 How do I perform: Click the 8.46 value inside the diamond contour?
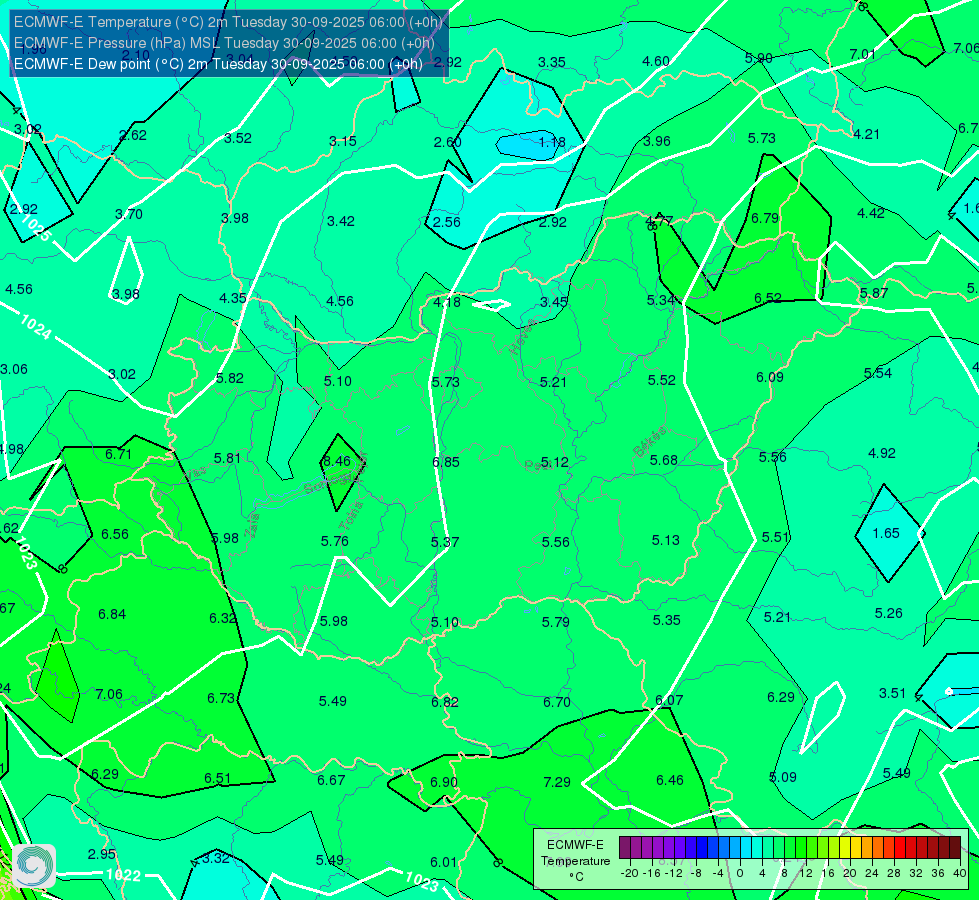pyautogui.click(x=337, y=462)
